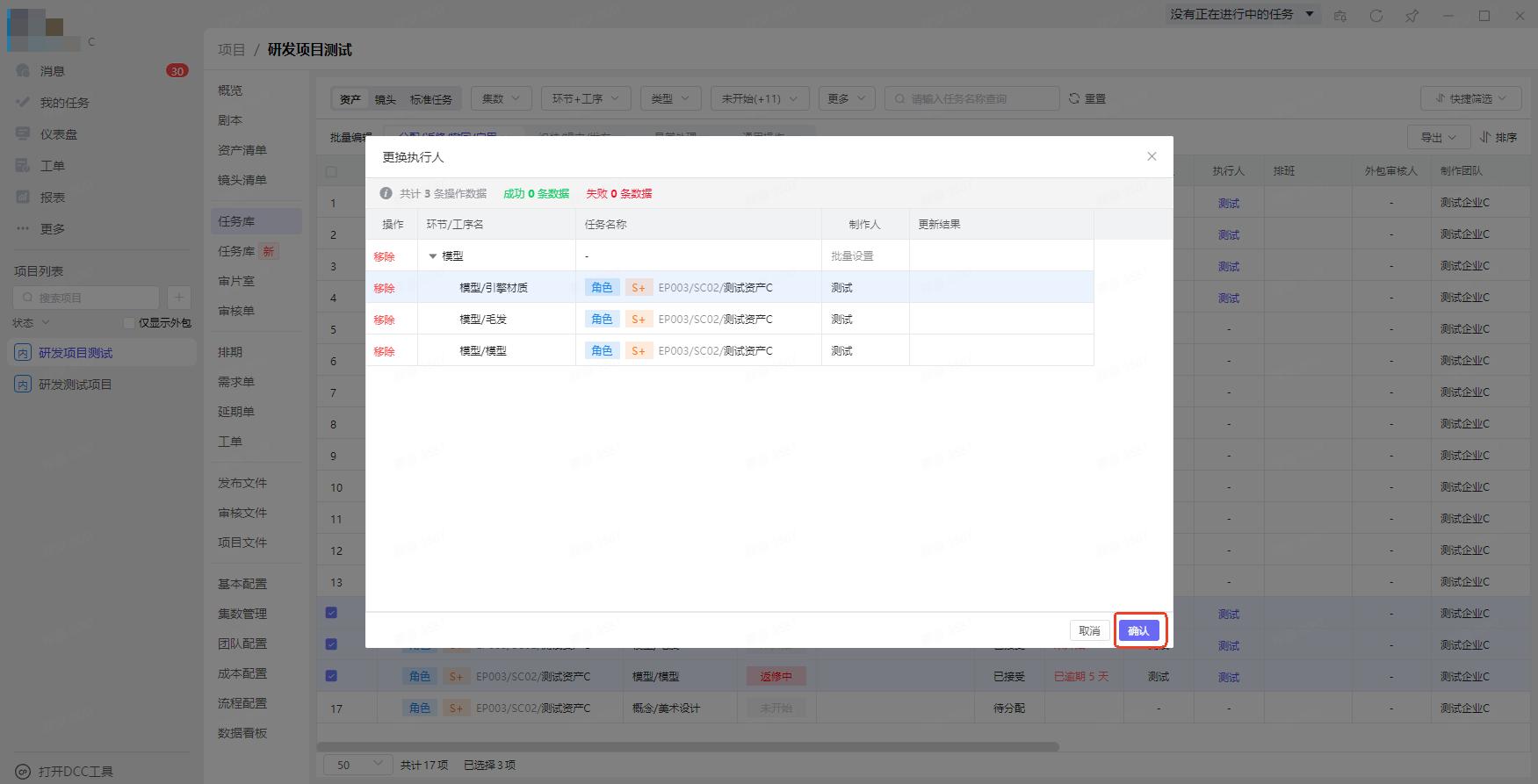Click the plus icon beside project search

178,298
